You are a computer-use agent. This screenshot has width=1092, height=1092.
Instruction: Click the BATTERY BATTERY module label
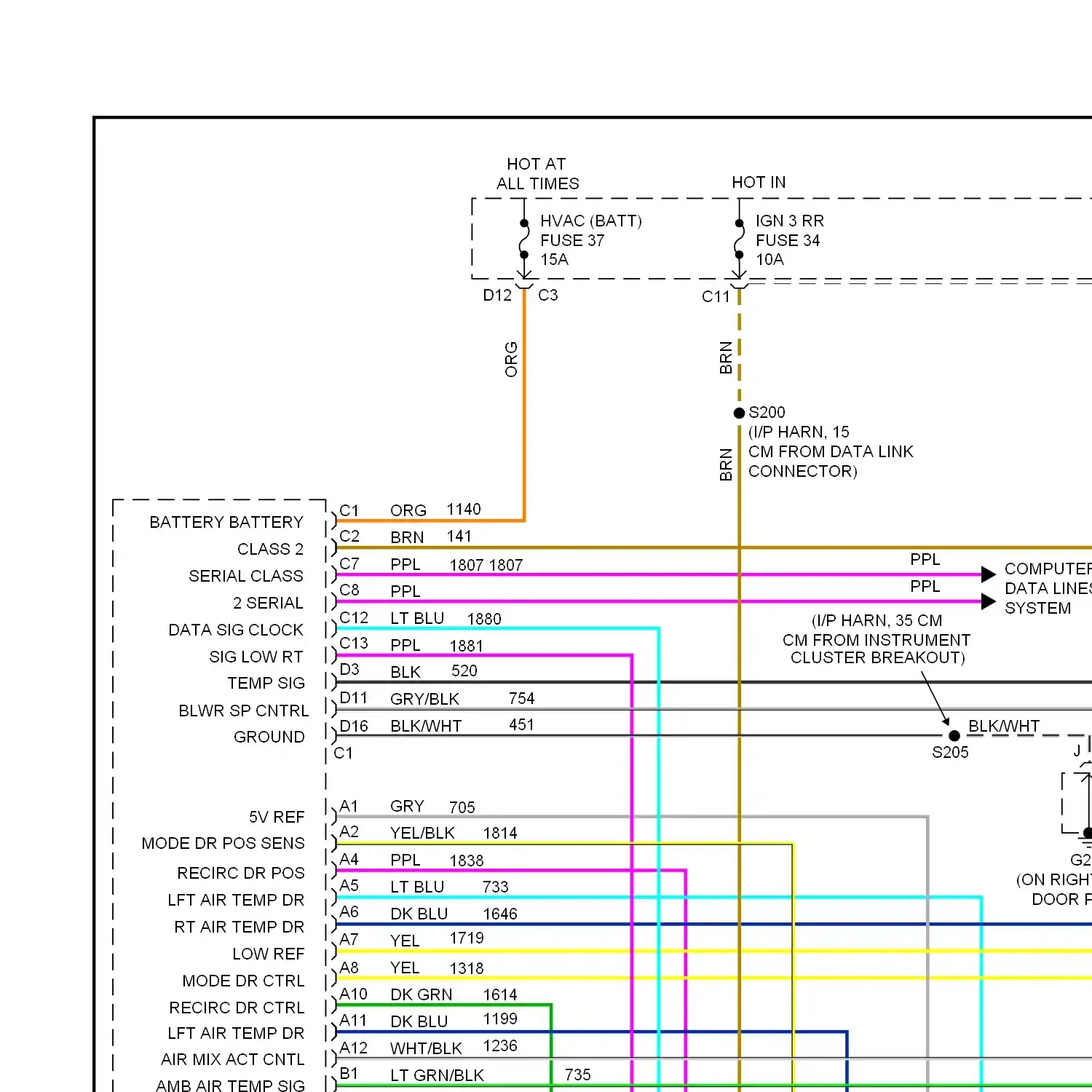coord(226,522)
